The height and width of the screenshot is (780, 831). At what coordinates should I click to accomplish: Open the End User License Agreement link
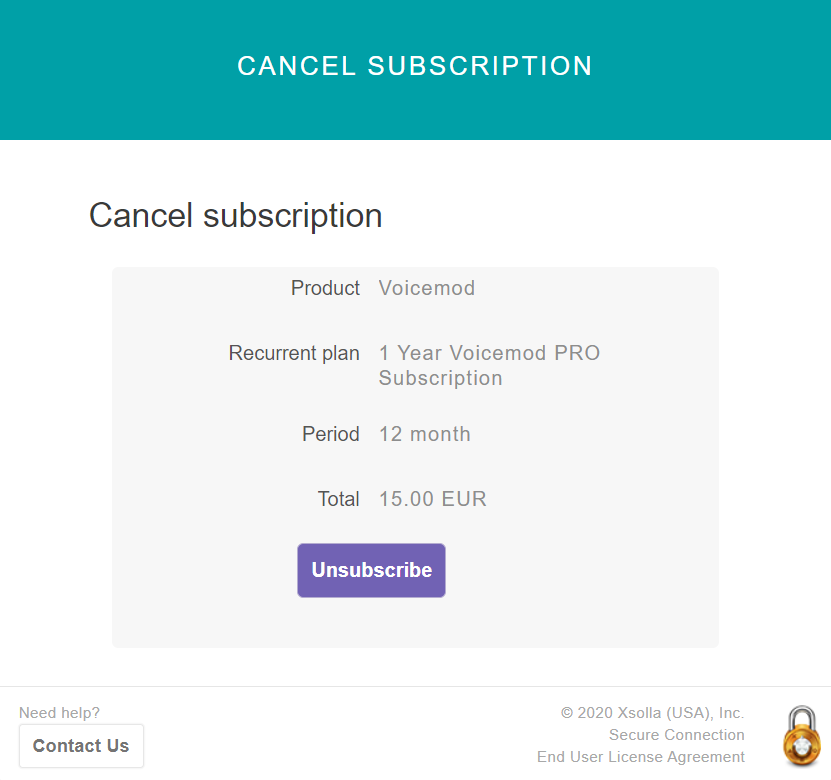(640, 757)
